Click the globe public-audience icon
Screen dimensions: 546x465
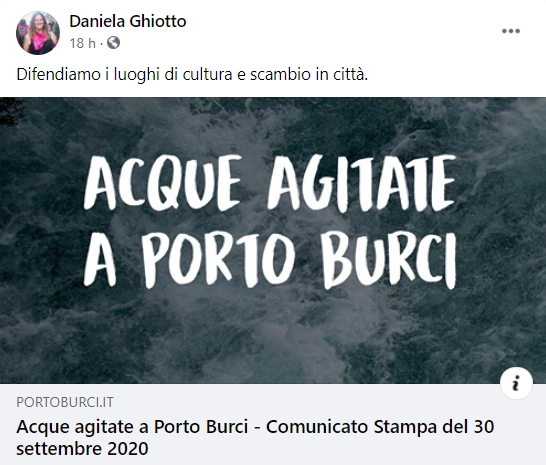[114, 43]
